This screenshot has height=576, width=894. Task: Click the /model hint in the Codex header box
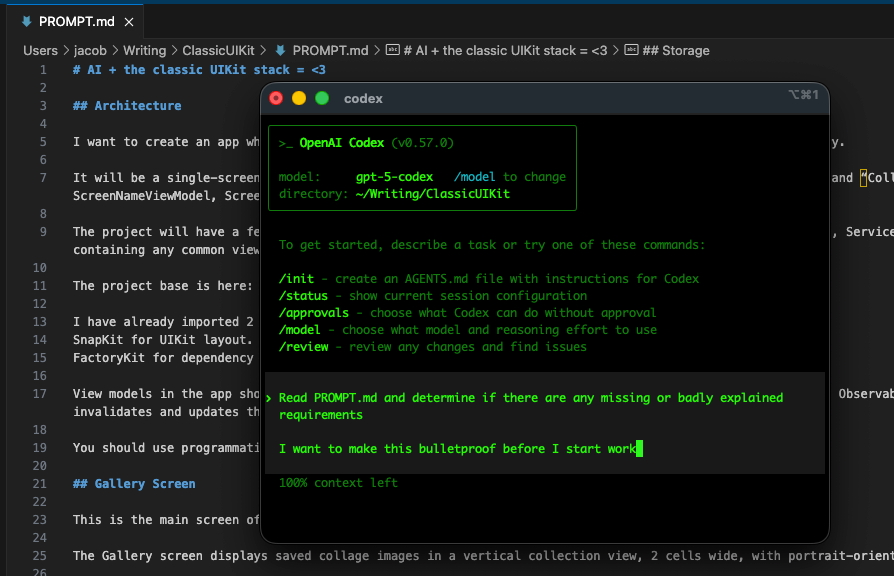tap(474, 177)
